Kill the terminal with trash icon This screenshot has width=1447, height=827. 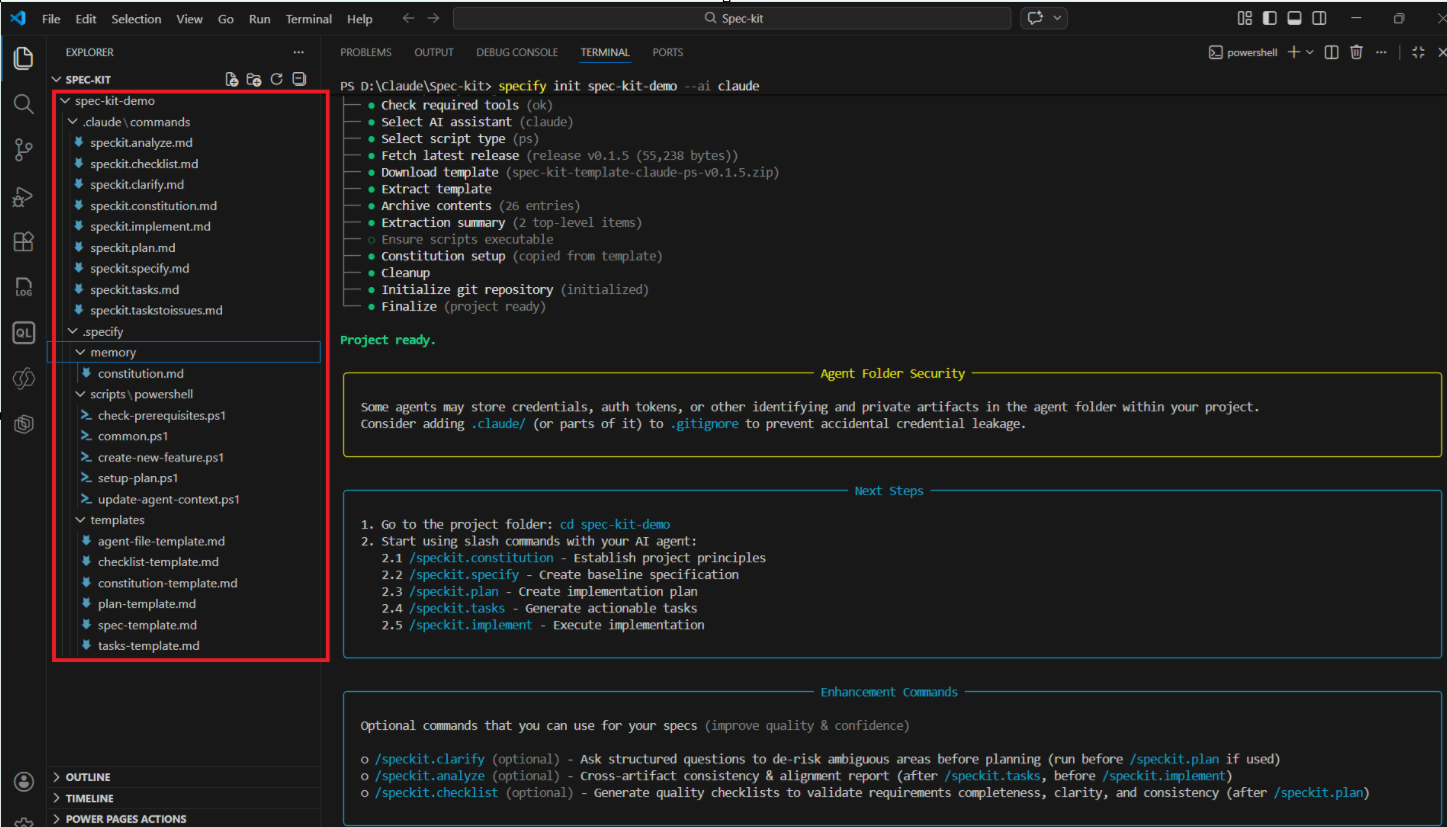click(1356, 52)
